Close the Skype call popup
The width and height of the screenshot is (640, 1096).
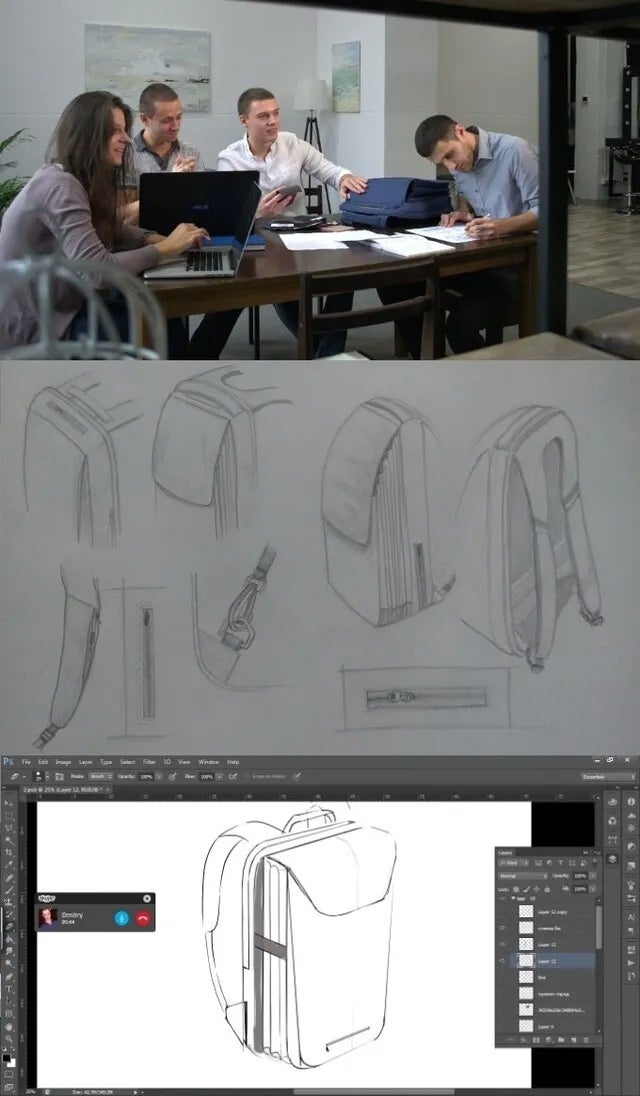click(x=147, y=898)
